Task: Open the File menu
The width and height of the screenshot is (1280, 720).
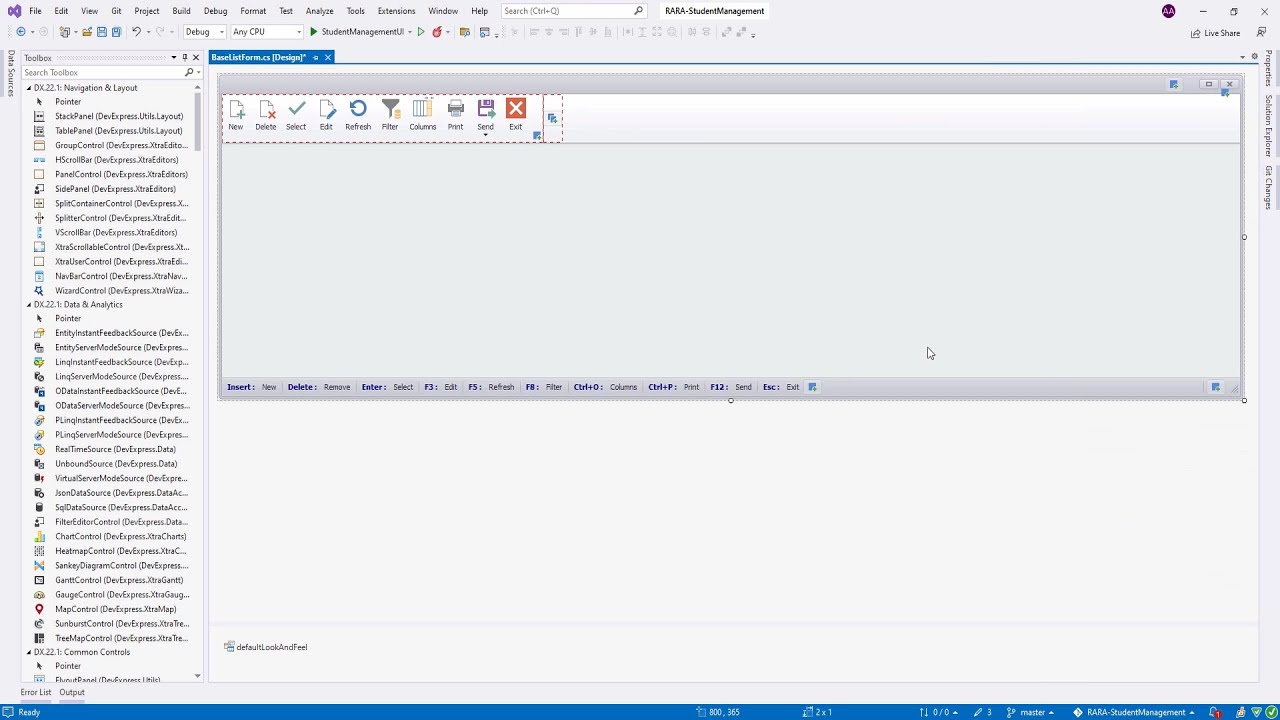Action: (x=35, y=11)
